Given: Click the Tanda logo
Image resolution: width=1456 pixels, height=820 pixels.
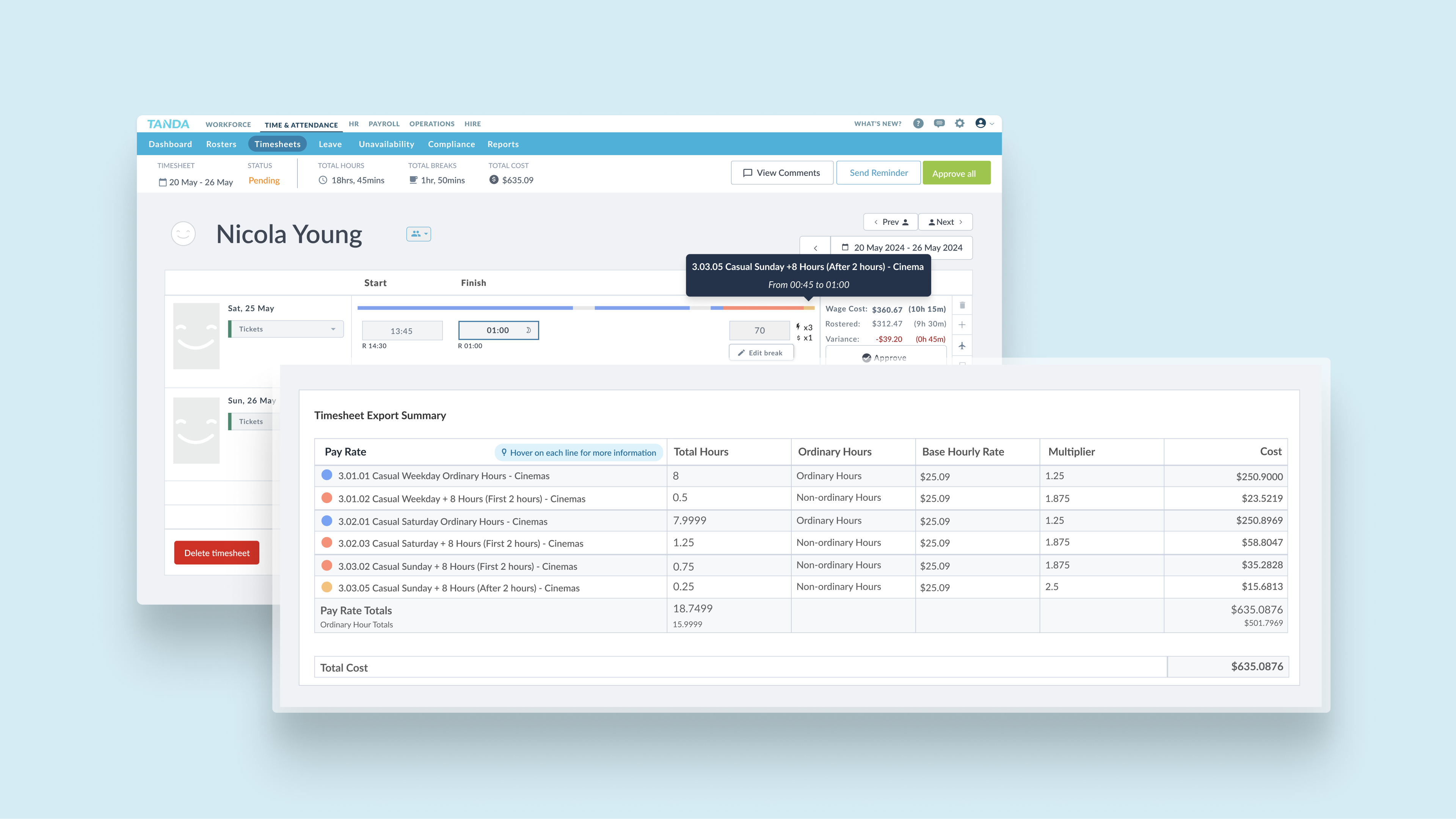Looking at the screenshot, I should pos(168,124).
